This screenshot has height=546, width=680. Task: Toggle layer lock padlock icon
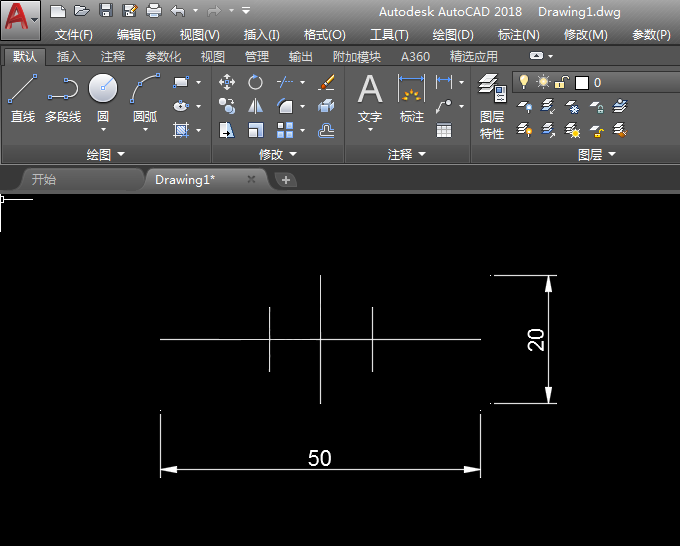(x=563, y=82)
